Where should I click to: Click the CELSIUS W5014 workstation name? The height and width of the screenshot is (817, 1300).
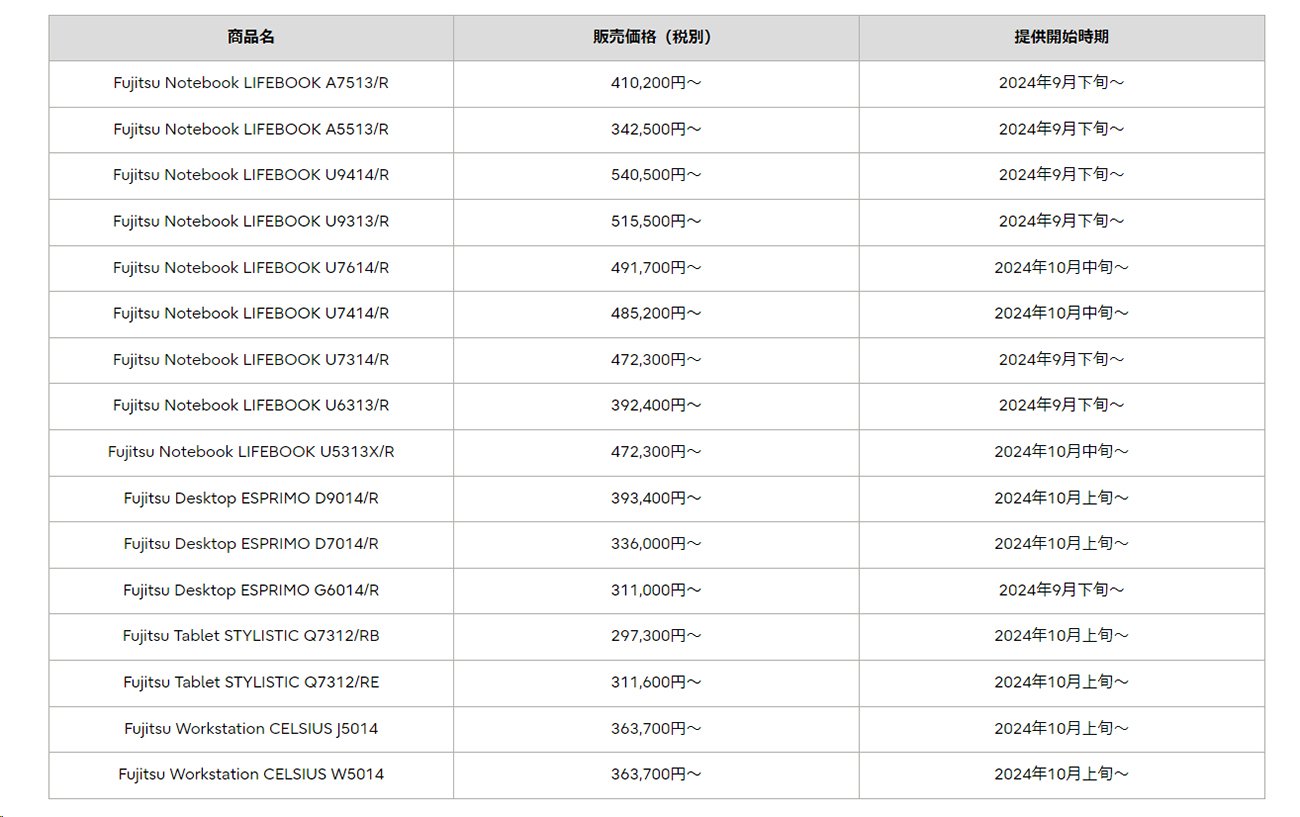(x=251, y=774)
